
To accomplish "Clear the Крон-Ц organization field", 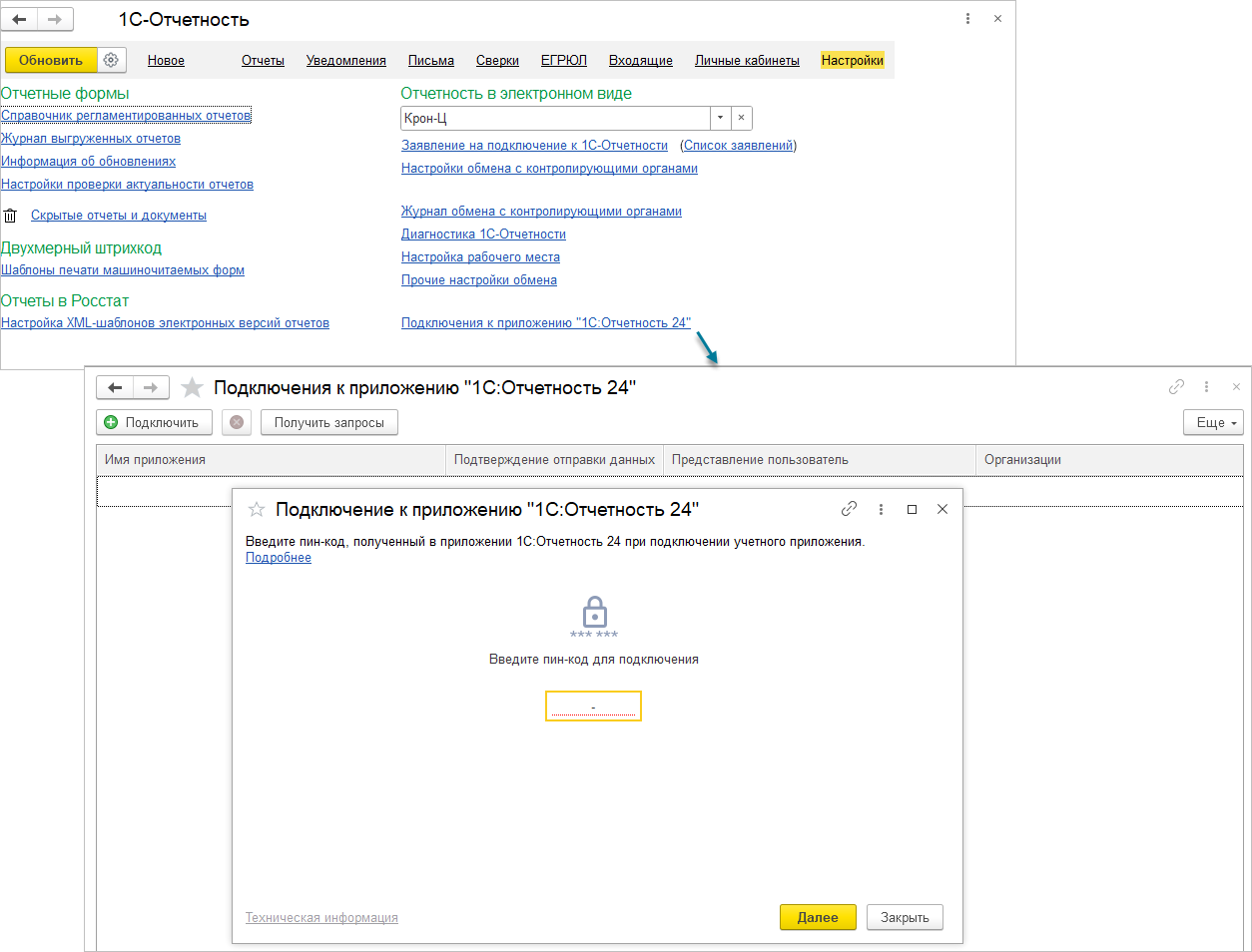I will coord(741,118).
